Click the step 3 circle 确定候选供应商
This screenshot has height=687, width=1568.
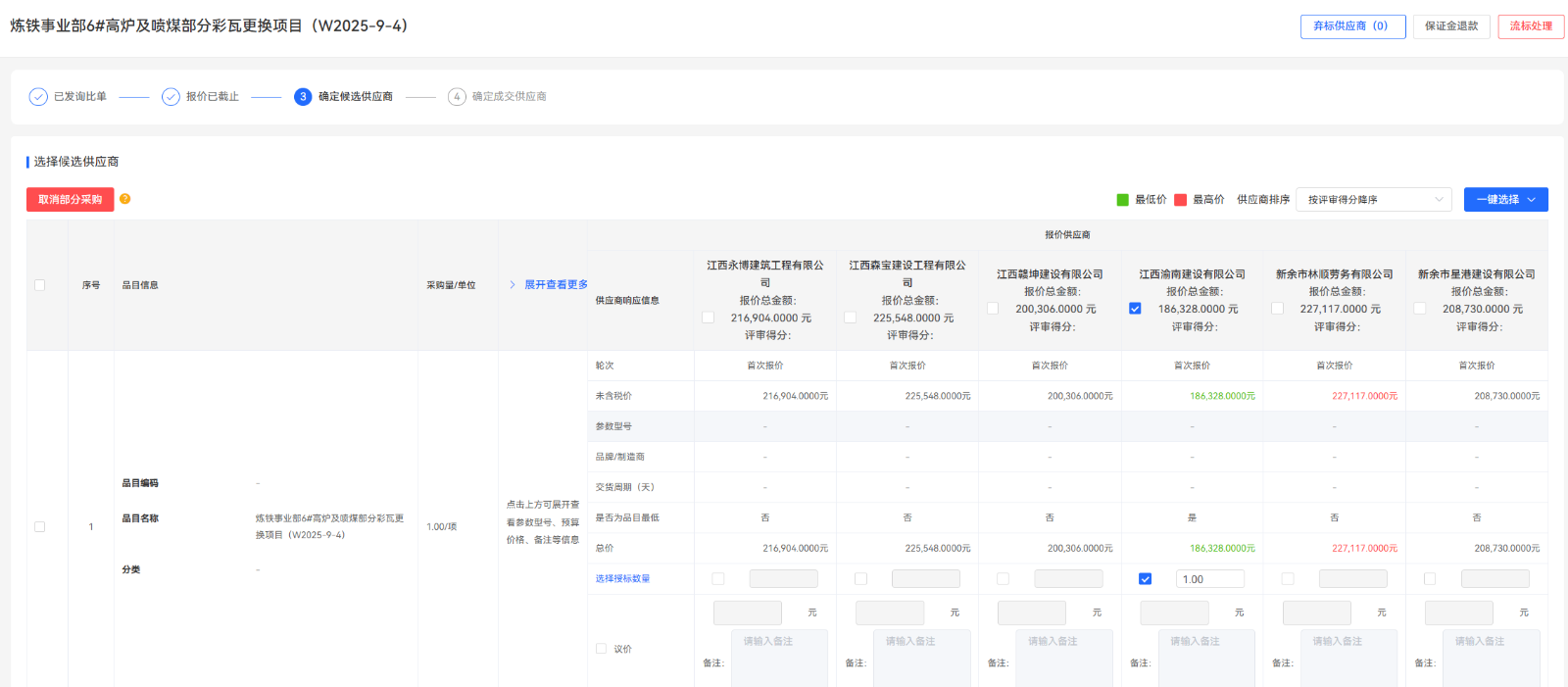tap(303, 97)
